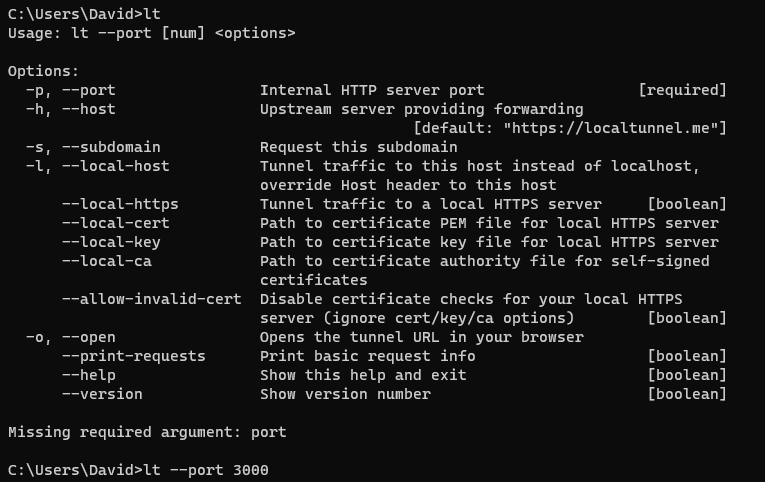Viewport: 765px width, 482px height.
Task: Click the --local-cert option text
Action: point(115,223)
